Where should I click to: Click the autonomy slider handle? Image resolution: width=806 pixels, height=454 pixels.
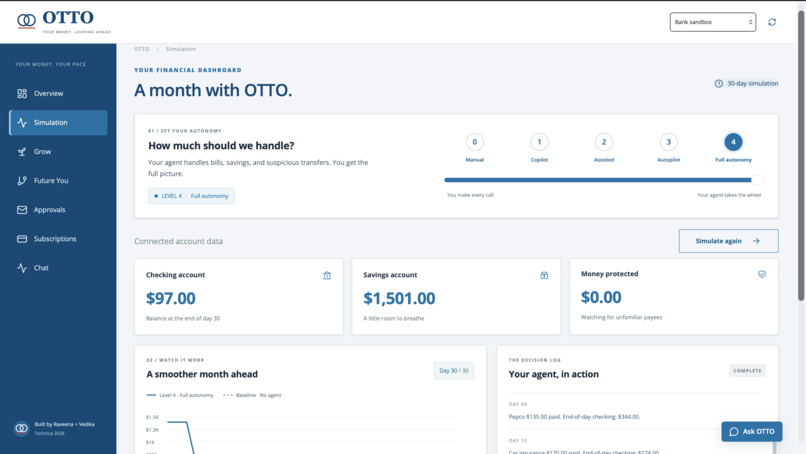click(758, 180)
